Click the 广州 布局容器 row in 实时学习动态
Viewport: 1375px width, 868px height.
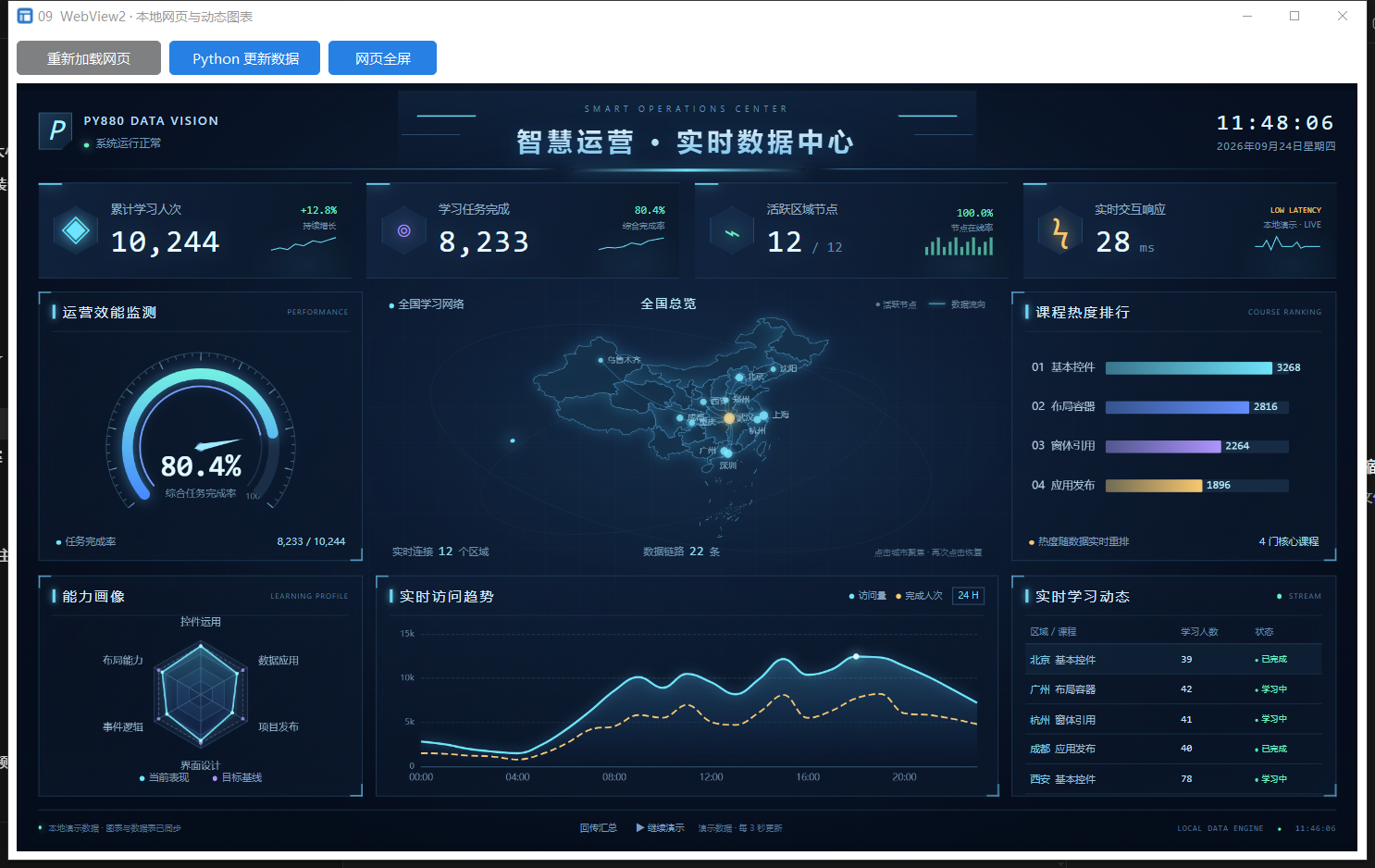pos(1175,689)
